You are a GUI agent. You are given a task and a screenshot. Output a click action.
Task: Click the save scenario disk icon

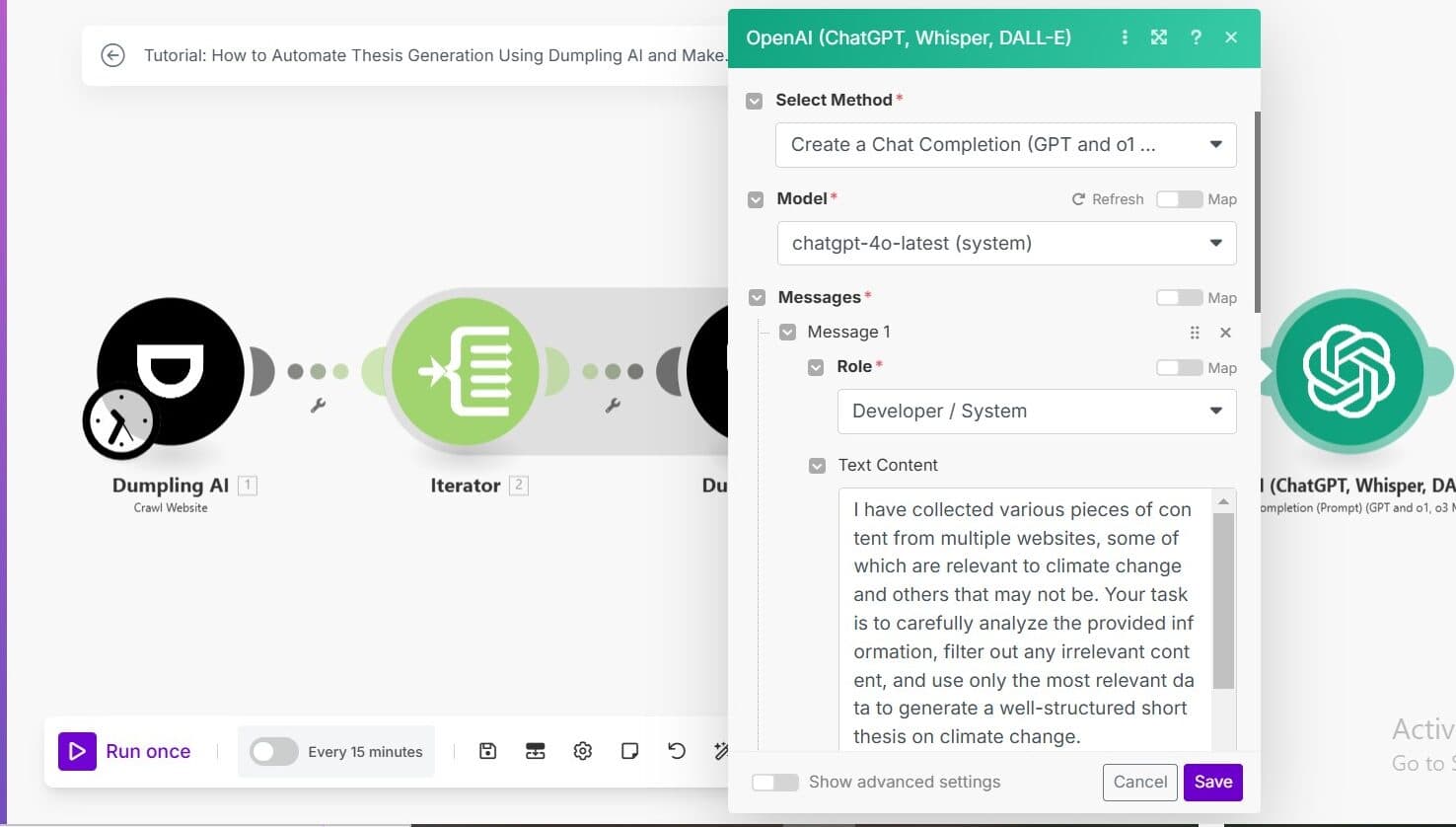tap(487, 751)
